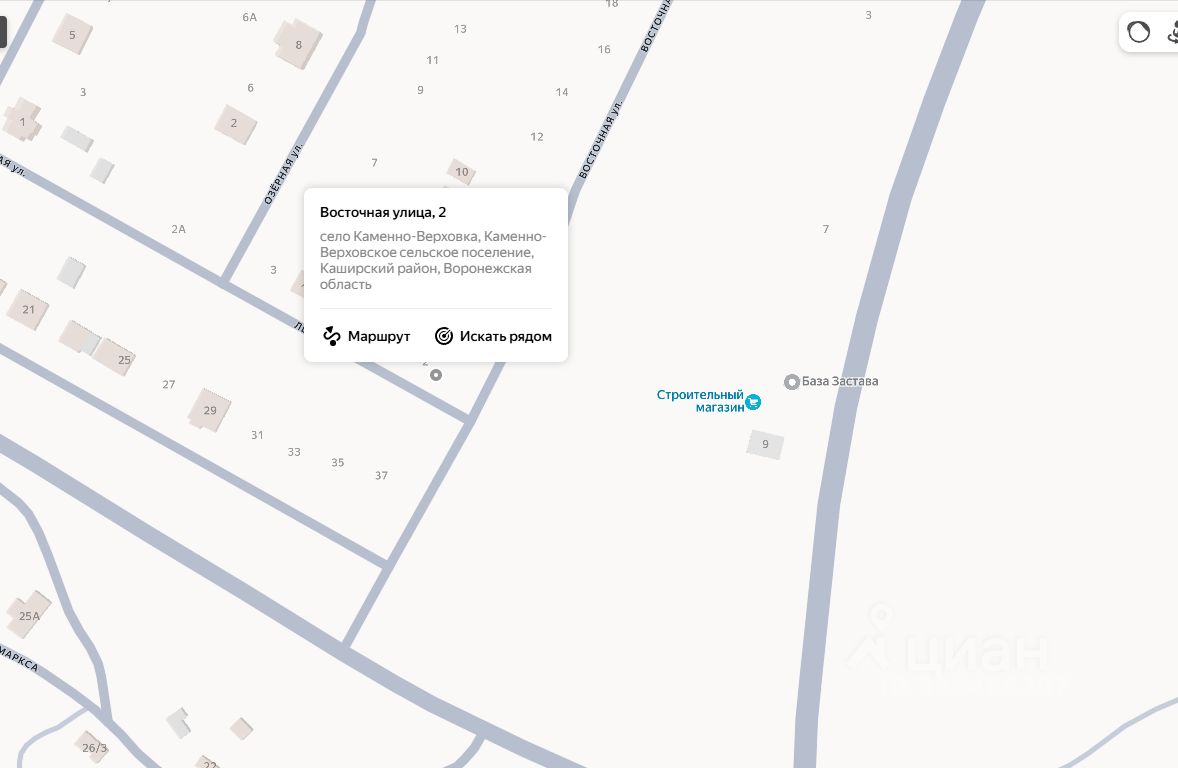
Task: Select the popup title Восточная улица, 2
Action: coord(383,212)
